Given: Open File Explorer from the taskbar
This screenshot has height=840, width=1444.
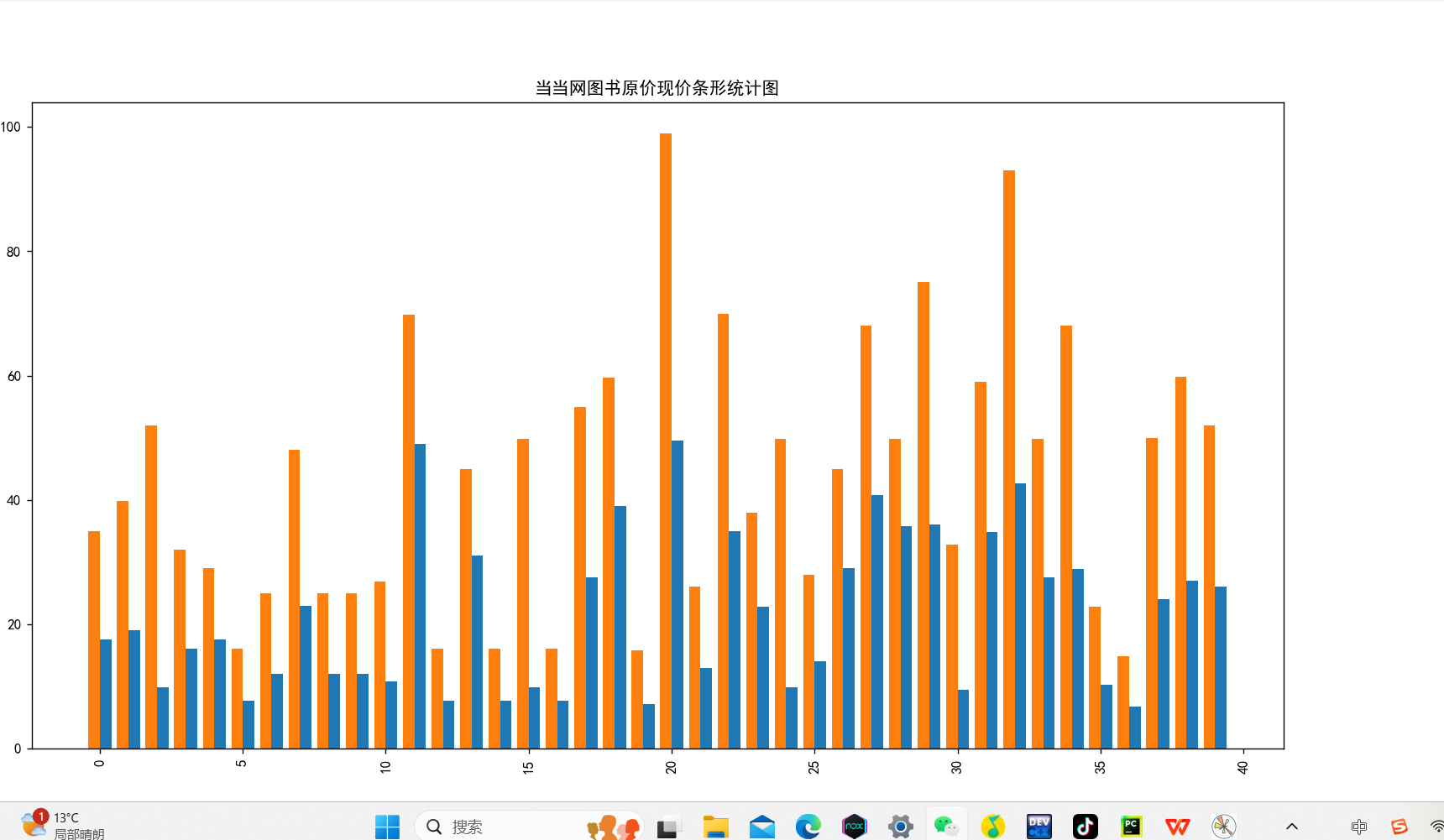Looking at the screenshot, I should click(x=715, y=827).
